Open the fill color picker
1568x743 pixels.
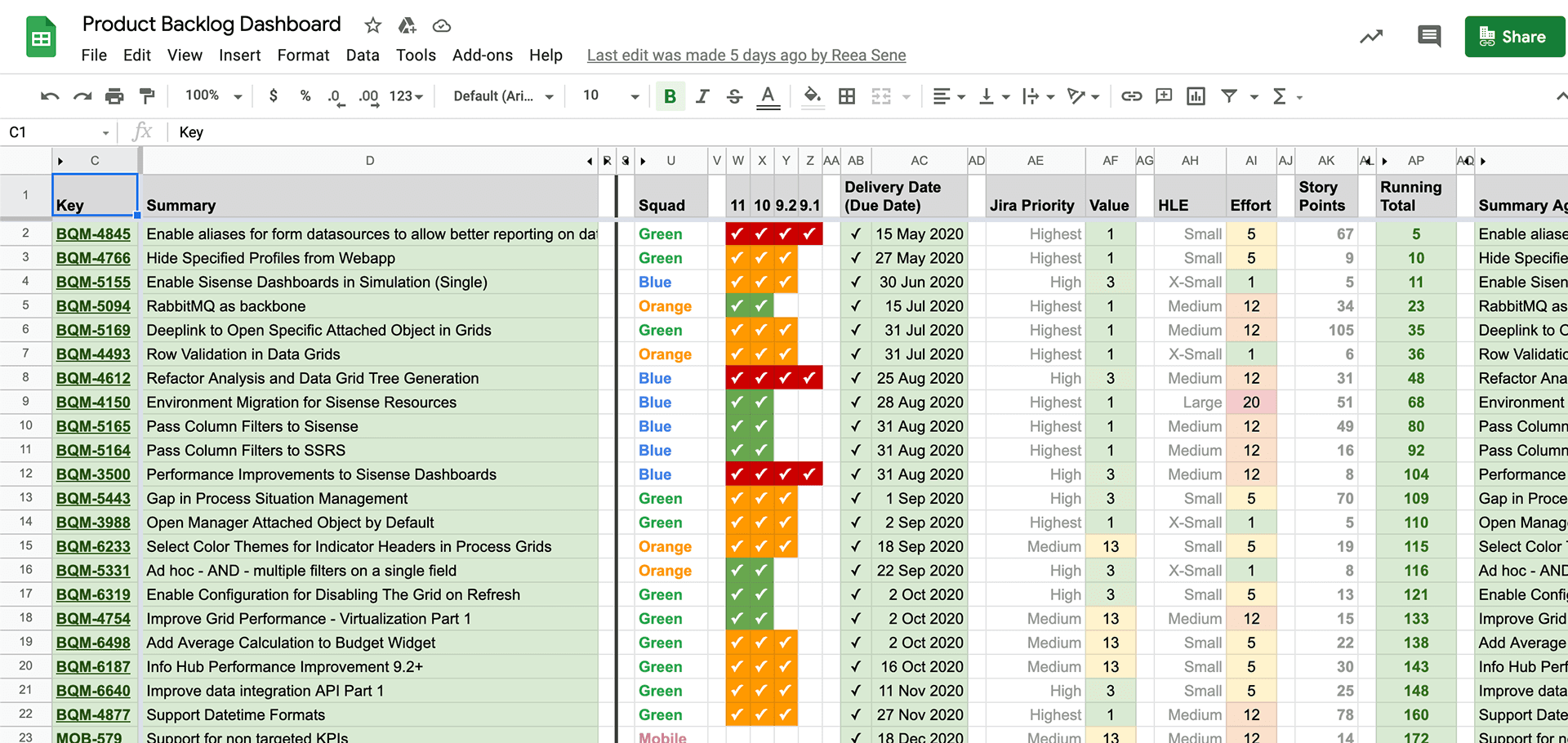click(811, 96)
